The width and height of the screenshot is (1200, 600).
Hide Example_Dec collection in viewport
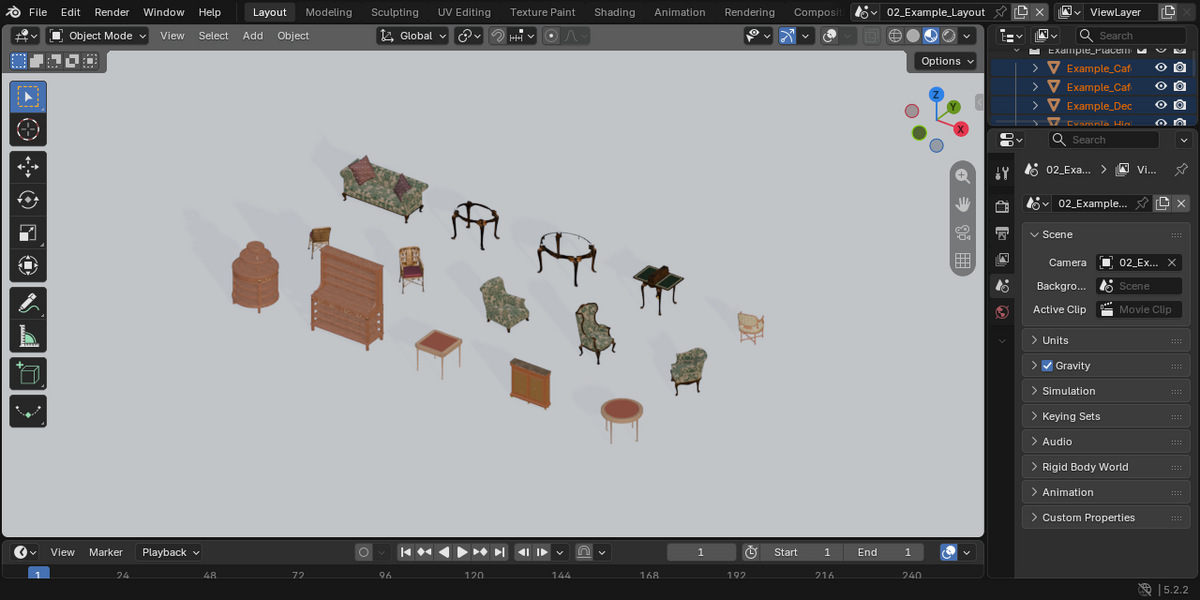(x=1161, y=105)
